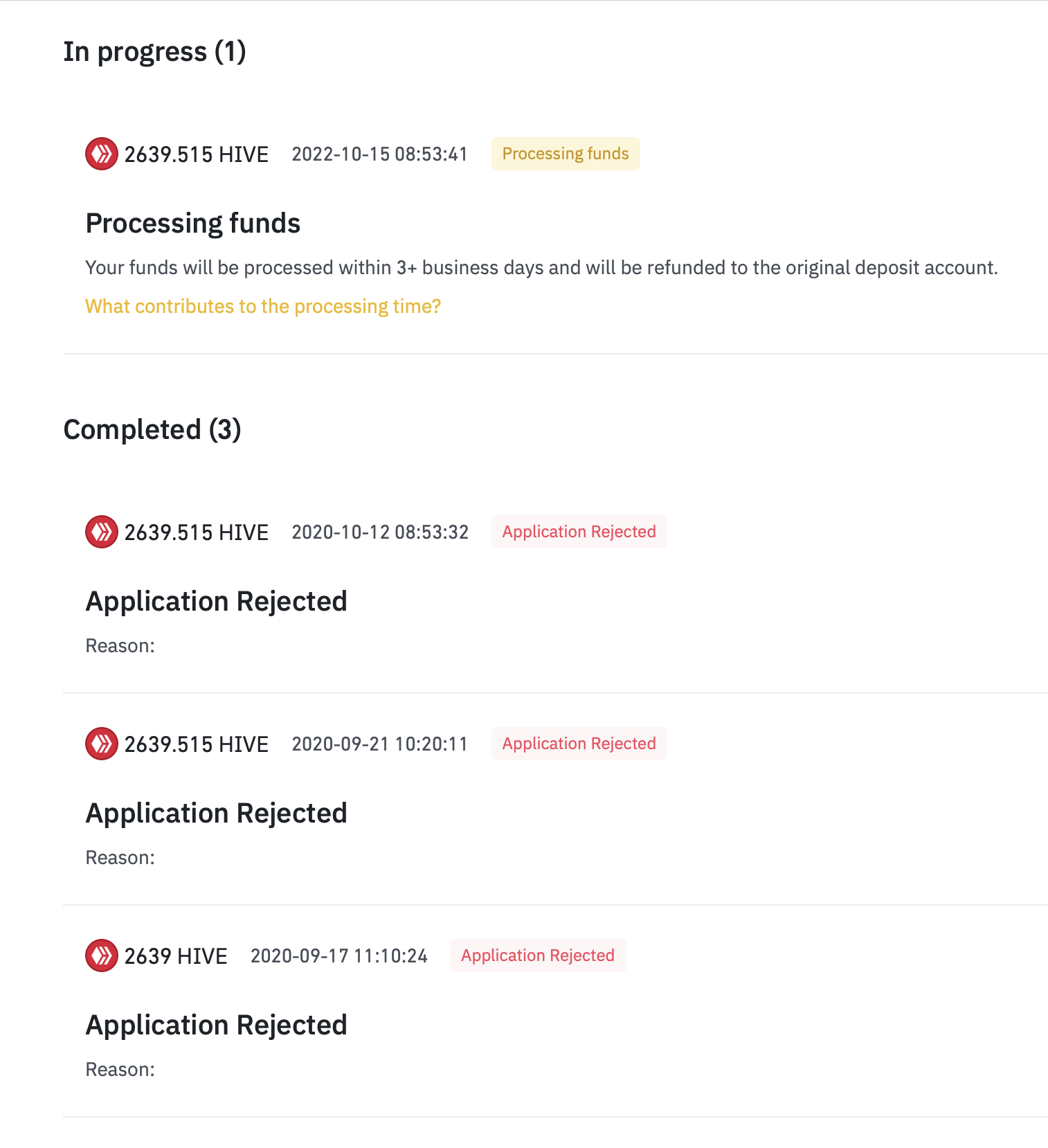Click the 2020-09-21 10:20:11 timestamp
This screenshot has height=1148, width=1048.
(x=380, y=744)
